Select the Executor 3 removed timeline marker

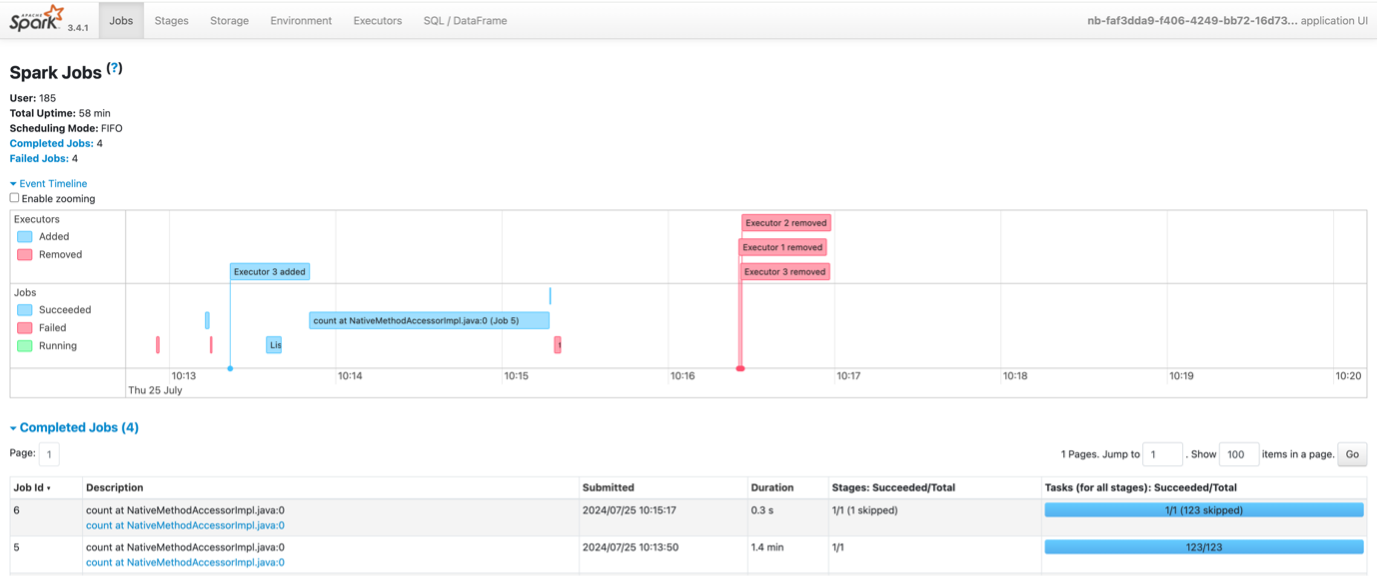[785, 271]
